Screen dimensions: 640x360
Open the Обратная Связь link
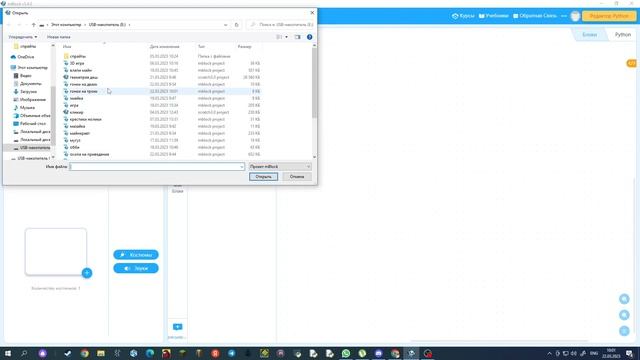point(535,16)
